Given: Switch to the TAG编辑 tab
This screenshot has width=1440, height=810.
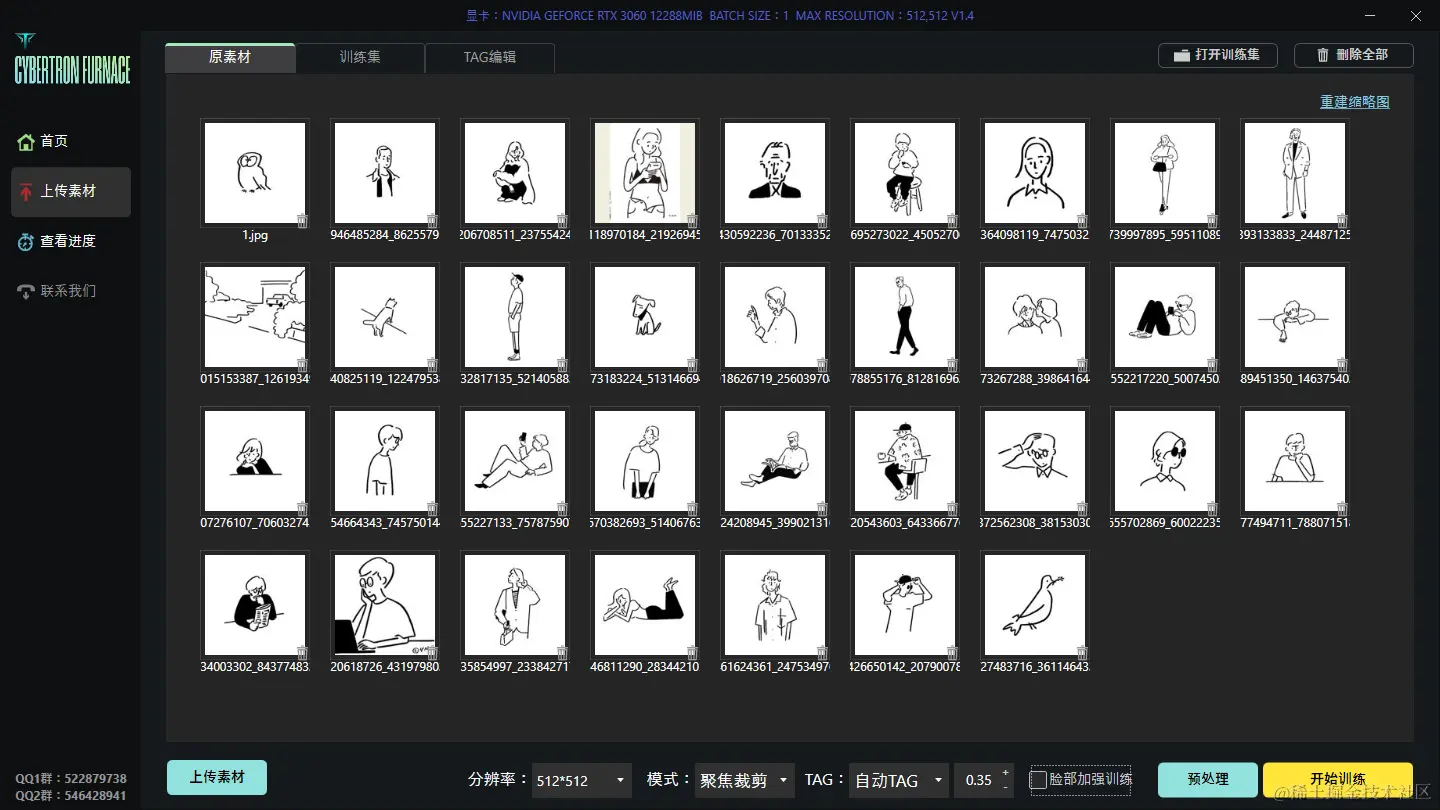Looking at the screenshot, I should coord(489,57).
